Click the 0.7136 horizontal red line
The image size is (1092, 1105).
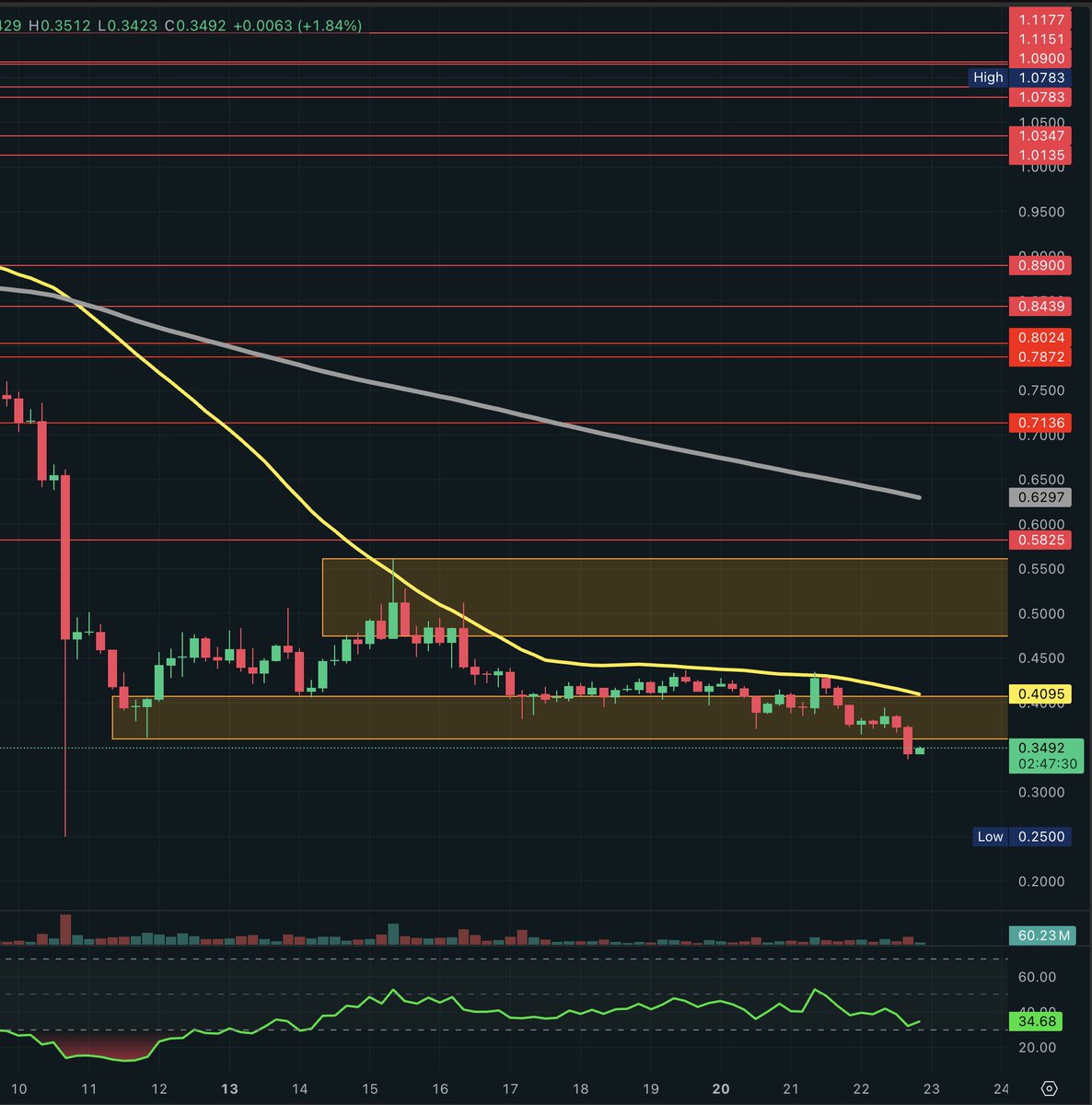pyautogui.click(x=504, y=424)
